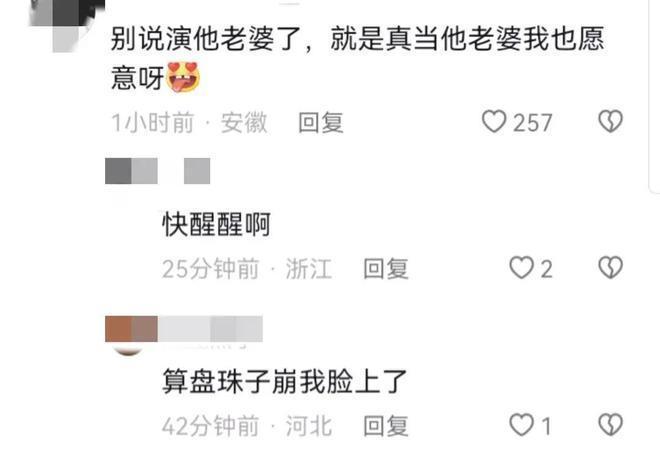Select the reply text "算盘珠子崩我脸上了"
This screenshot has height=460, width=660.
285,382
